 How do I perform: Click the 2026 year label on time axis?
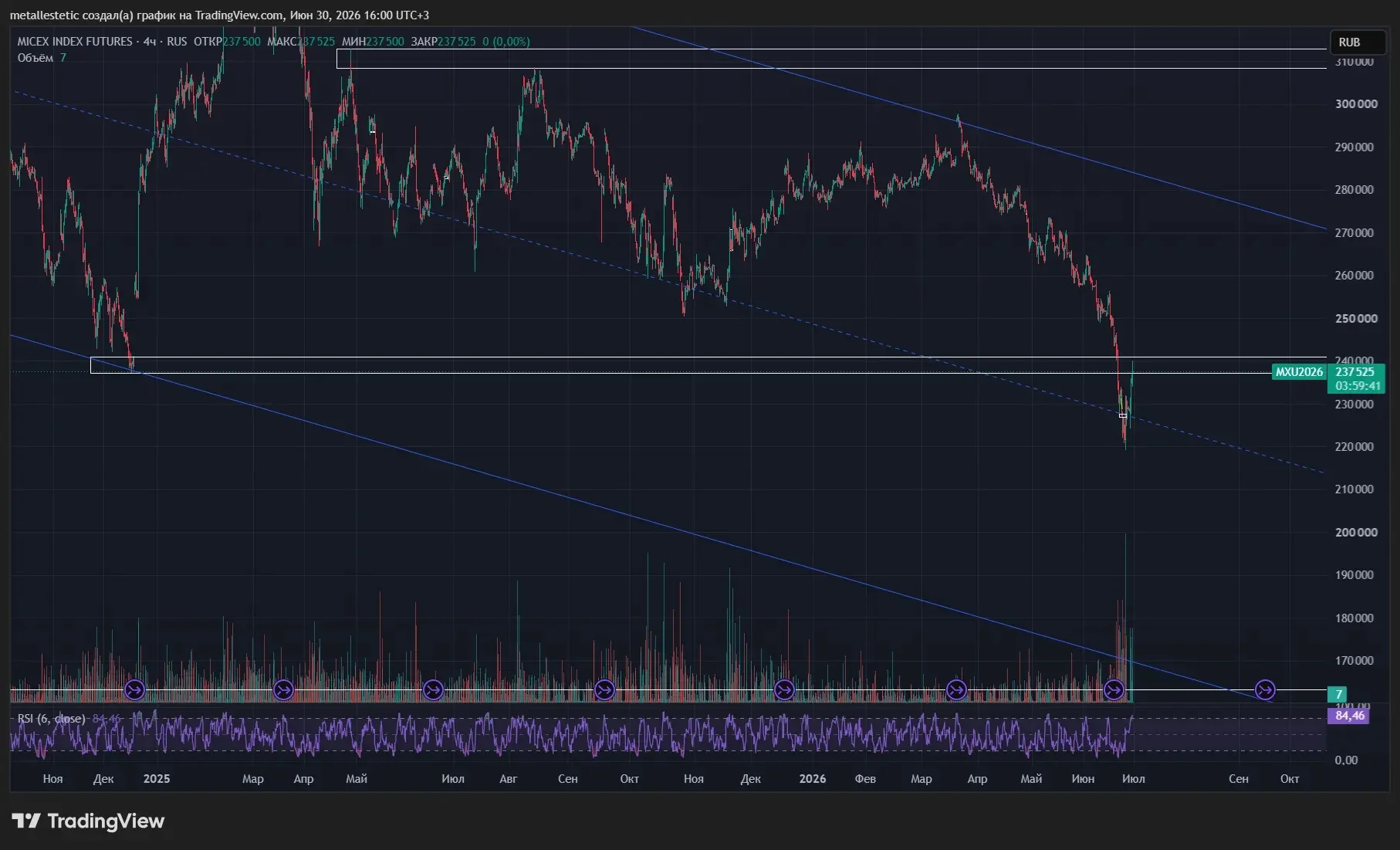(x=813, y=779)
